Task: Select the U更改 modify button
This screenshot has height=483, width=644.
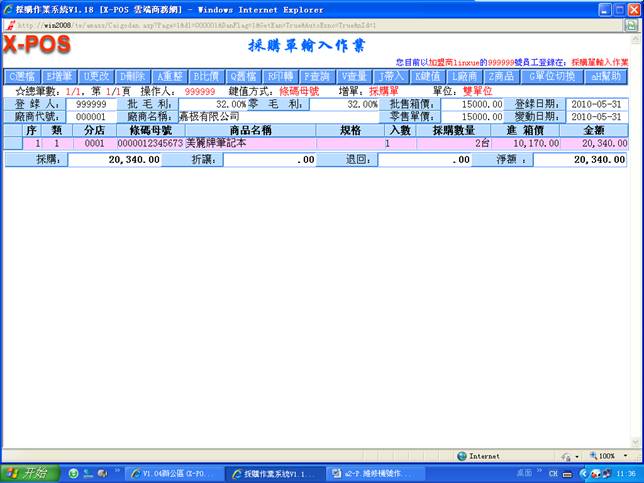Action: [97, 76]
